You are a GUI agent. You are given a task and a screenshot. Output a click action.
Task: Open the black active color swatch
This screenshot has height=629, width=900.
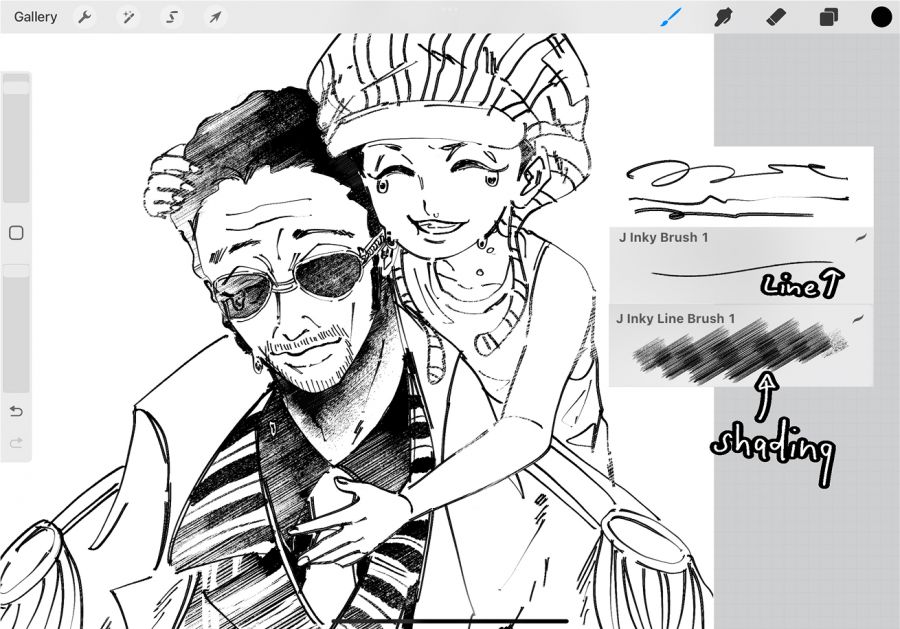[881, 17]
